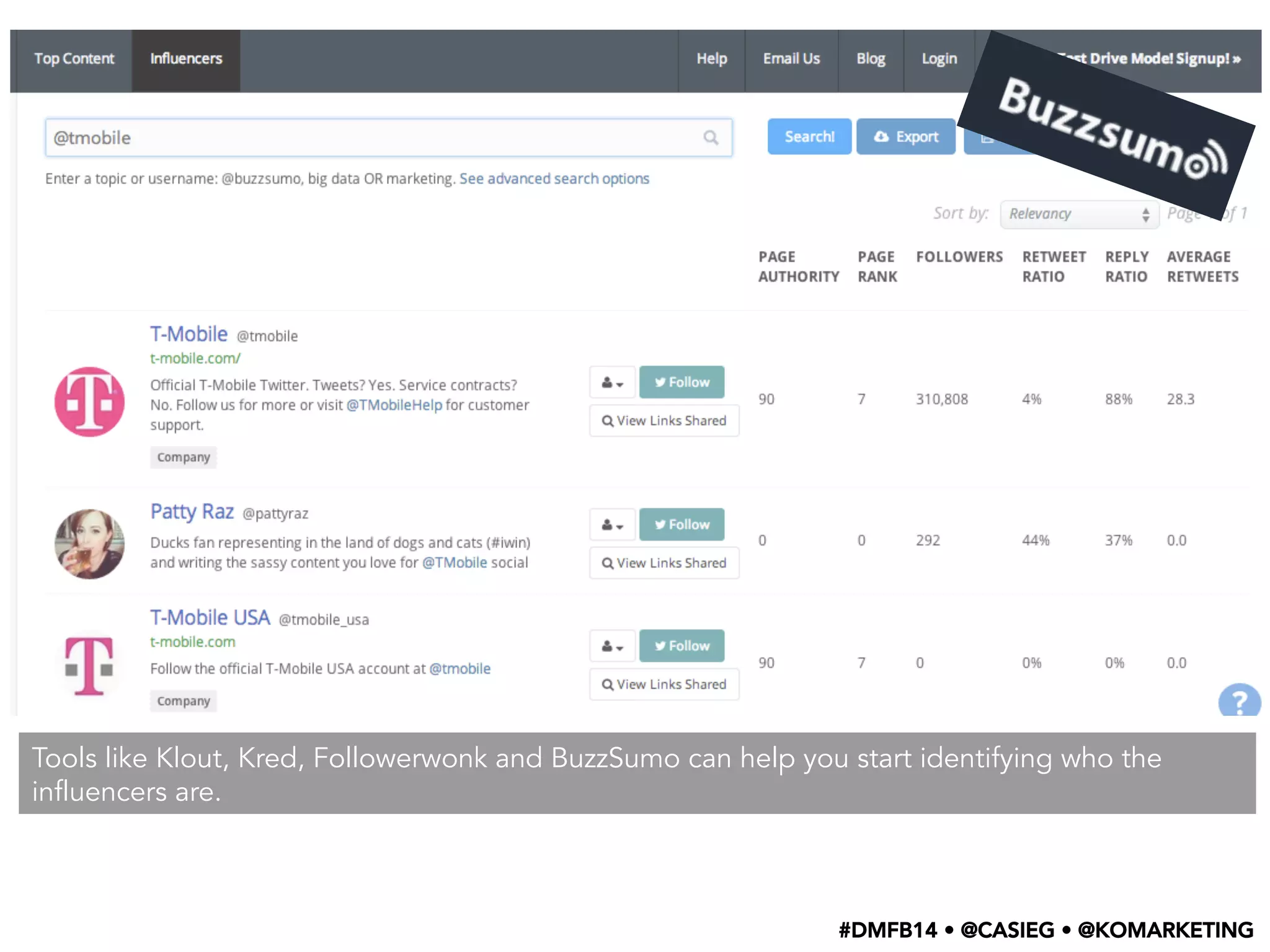Visit the t-mobile.com link under T-Mobile USA
The width and height of the screenshot is (1270, 952).
[193, 642]
